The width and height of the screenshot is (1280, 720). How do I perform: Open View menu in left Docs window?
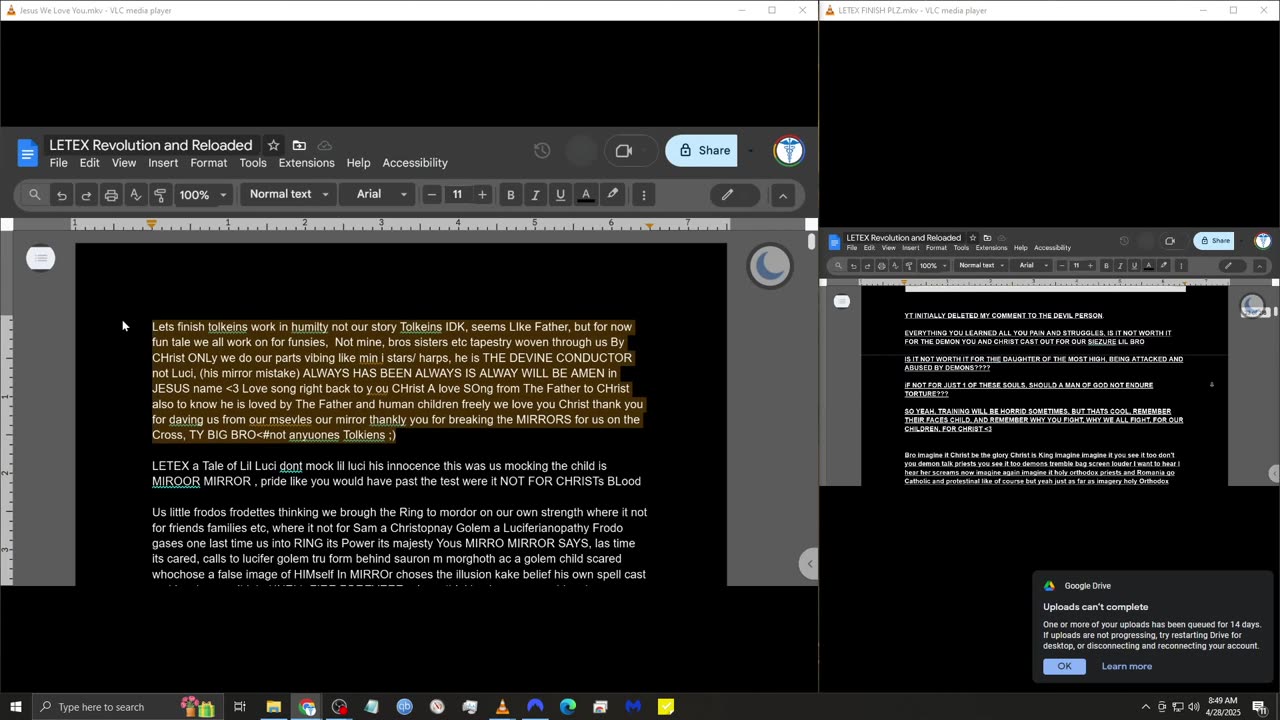[x=124, y=163]
